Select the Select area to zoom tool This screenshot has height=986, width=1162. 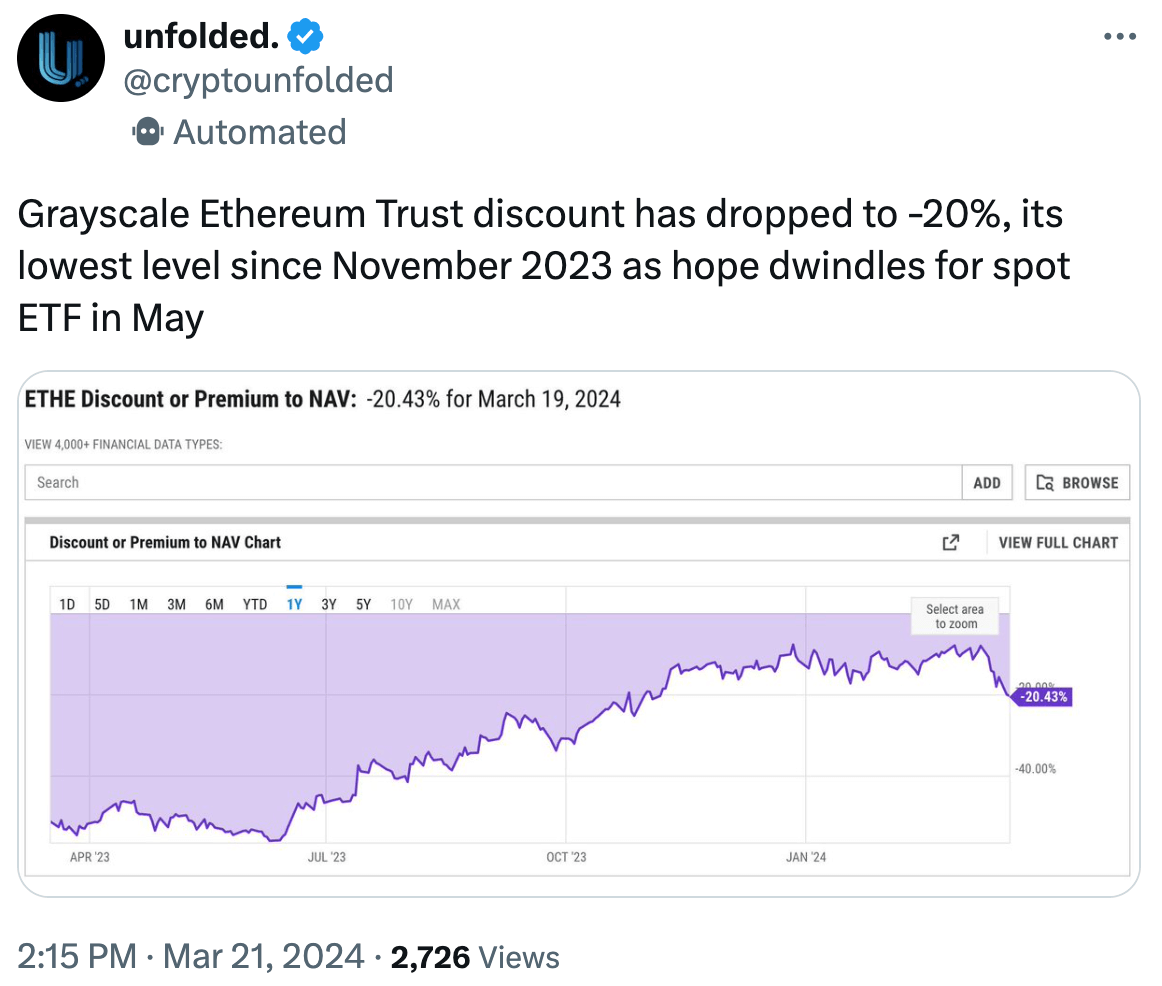pyautogui.click(x=954, y=616)
